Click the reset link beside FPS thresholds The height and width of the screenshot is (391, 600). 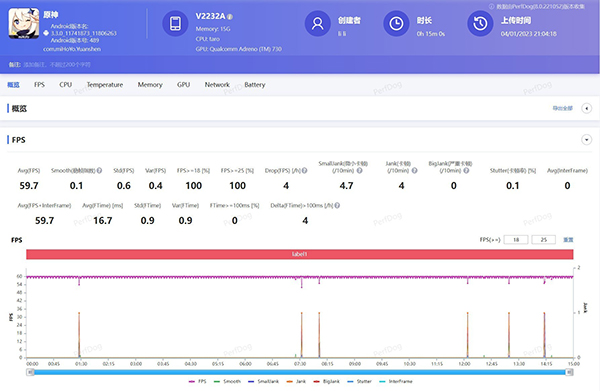(x=568, y=240)
